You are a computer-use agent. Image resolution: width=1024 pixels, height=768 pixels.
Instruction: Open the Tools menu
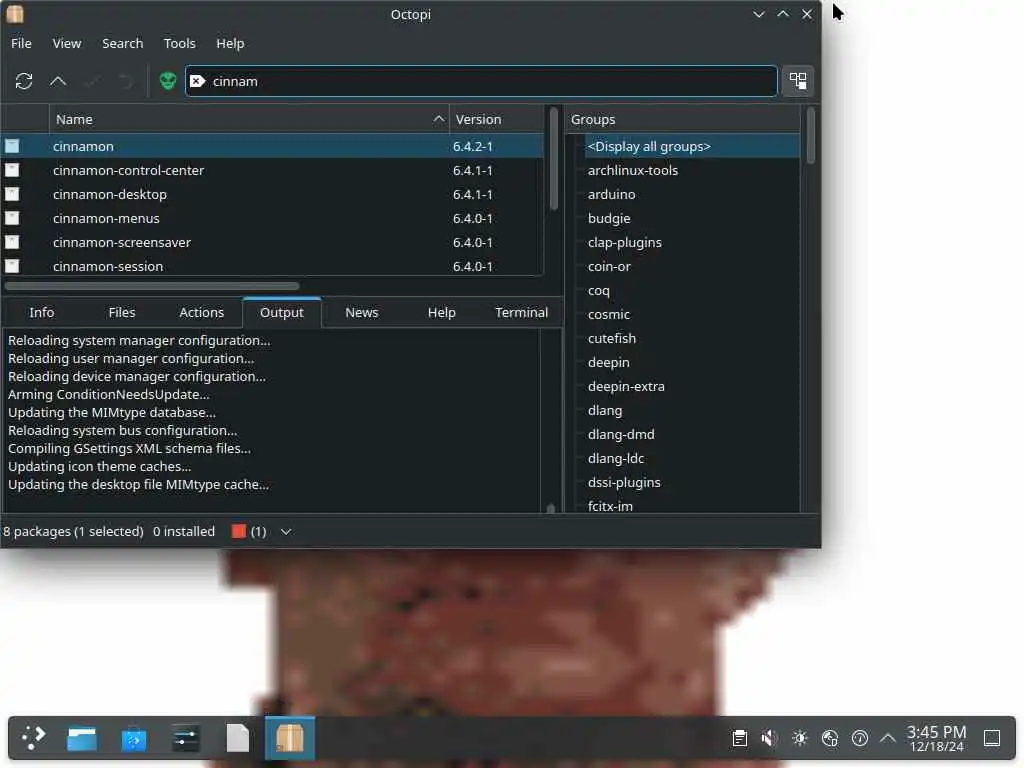180,43
